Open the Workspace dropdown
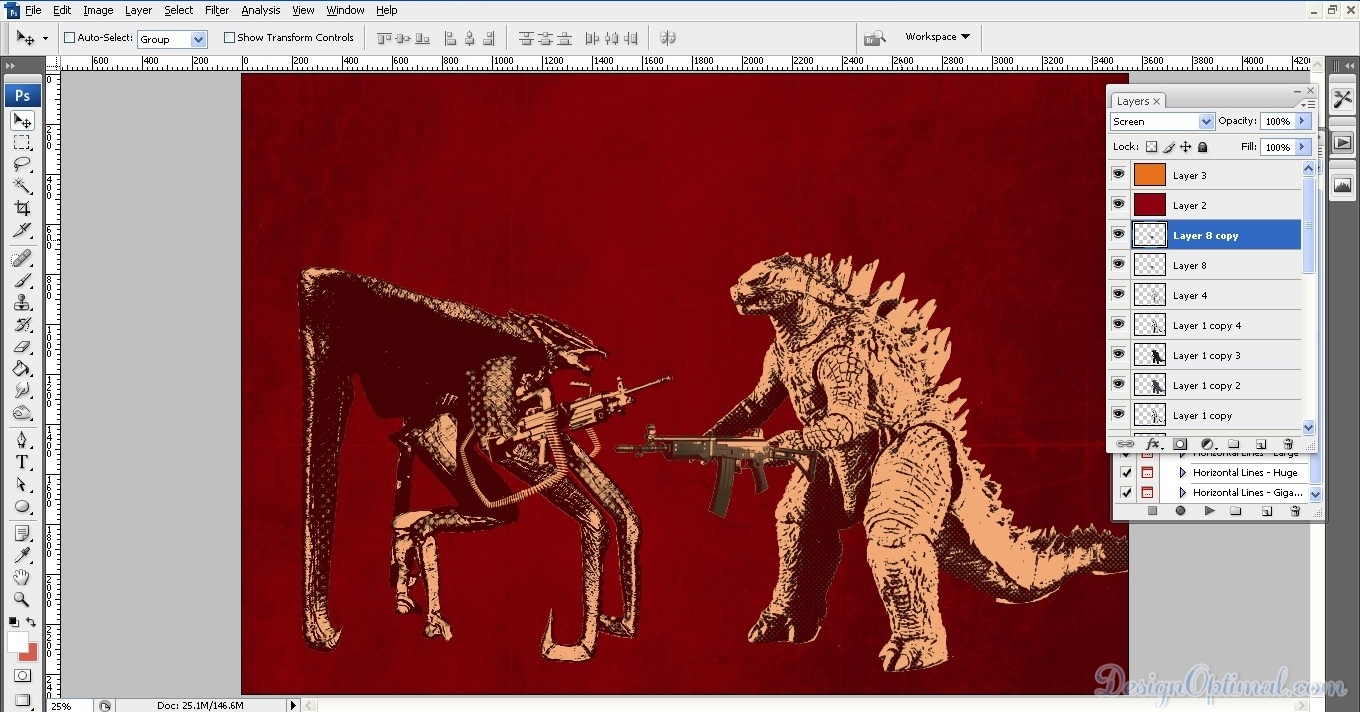Screen dimensions: 1360x712 tap(937, 37)
